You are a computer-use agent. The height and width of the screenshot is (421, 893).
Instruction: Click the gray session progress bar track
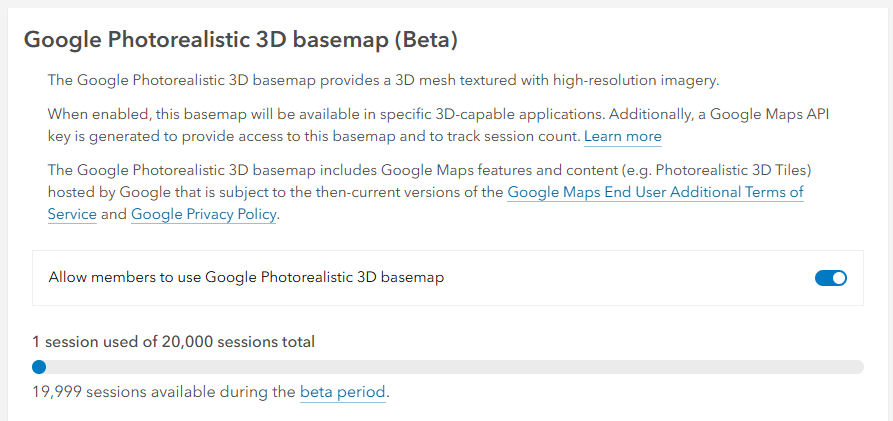click(450, 367)
